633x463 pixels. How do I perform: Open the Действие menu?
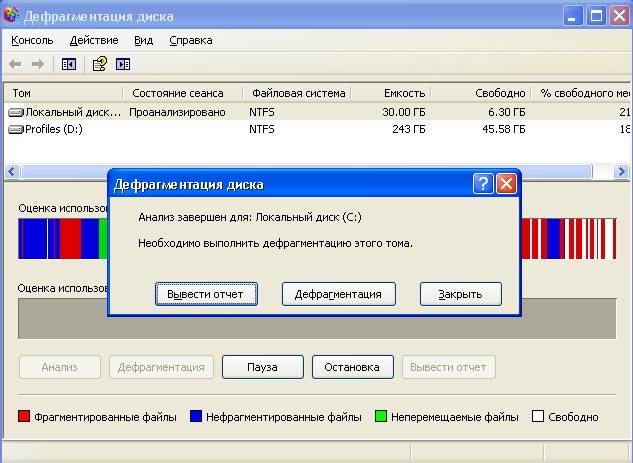click(94, 40)
